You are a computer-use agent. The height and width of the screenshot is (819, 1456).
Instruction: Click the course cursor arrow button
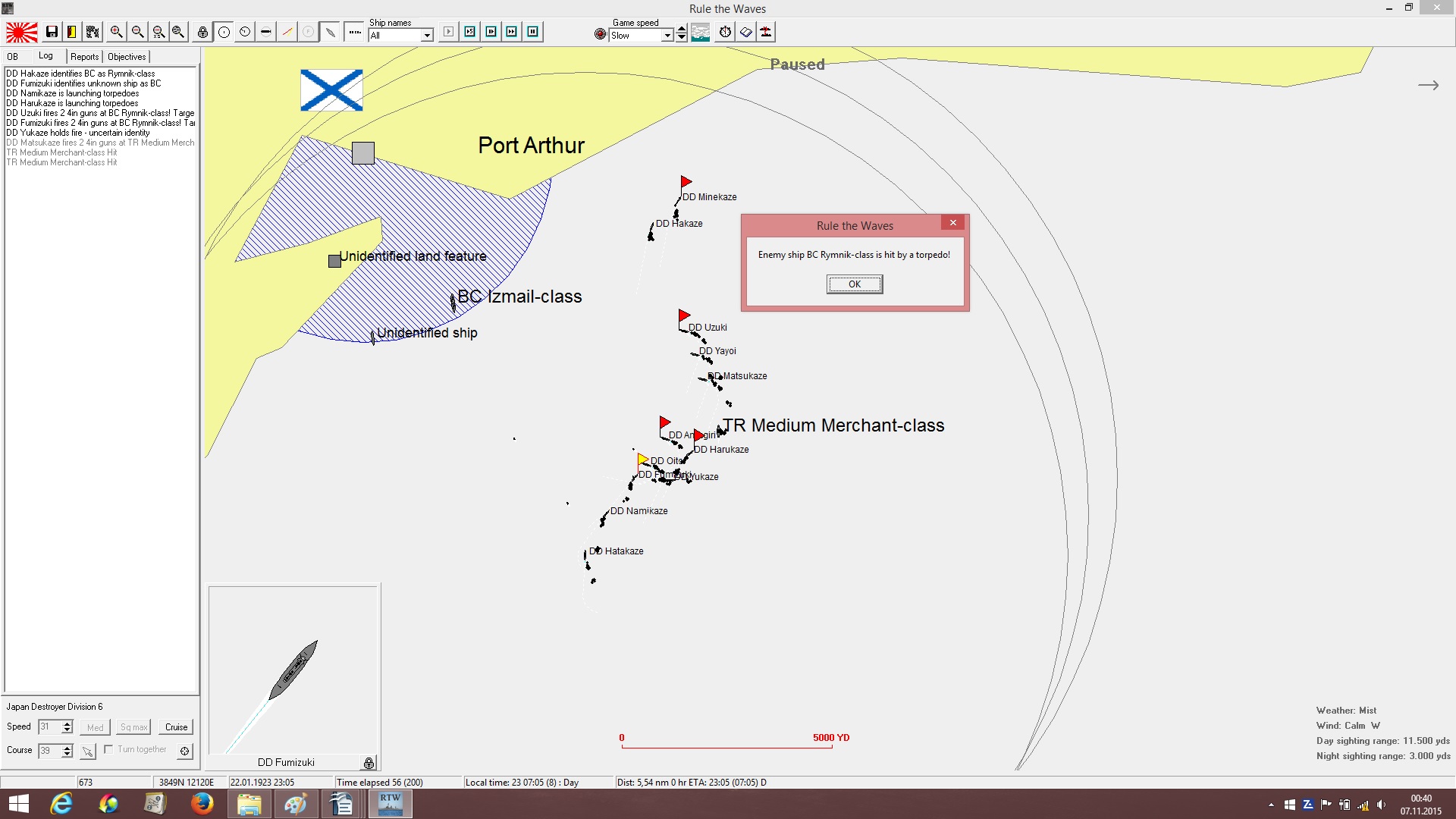click(x=88, y=751)
